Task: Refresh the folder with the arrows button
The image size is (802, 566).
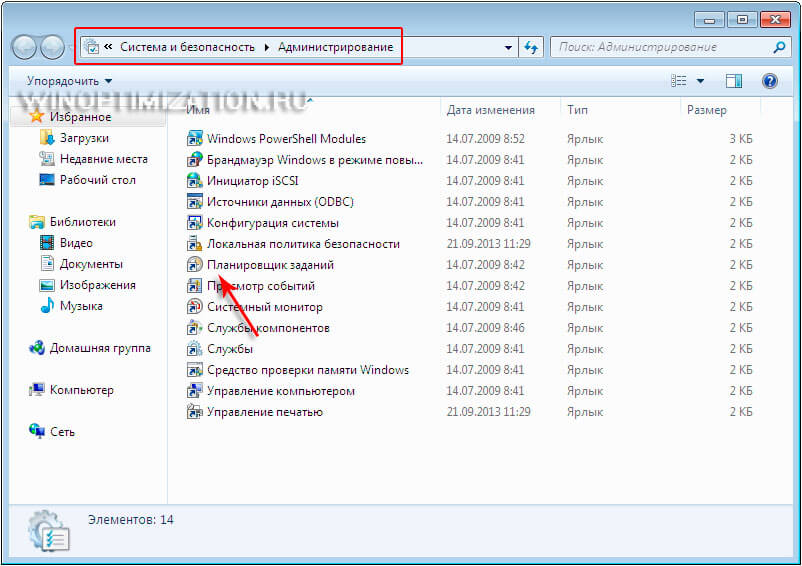Action: coord(531,48)
